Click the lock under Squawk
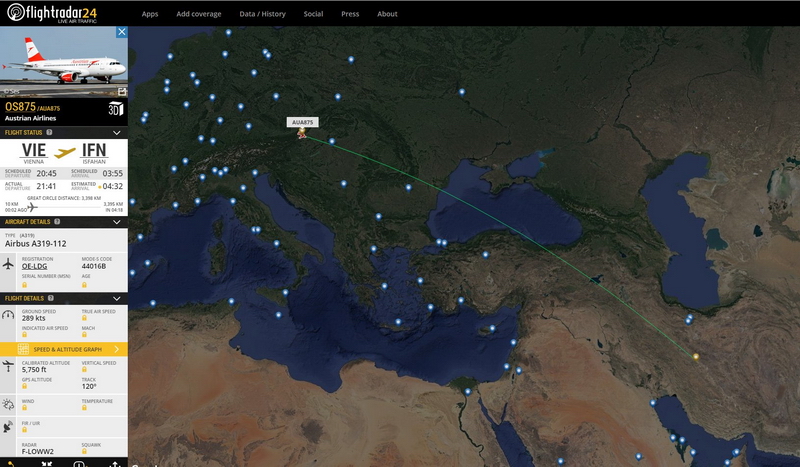 click(x=84, y=451)
